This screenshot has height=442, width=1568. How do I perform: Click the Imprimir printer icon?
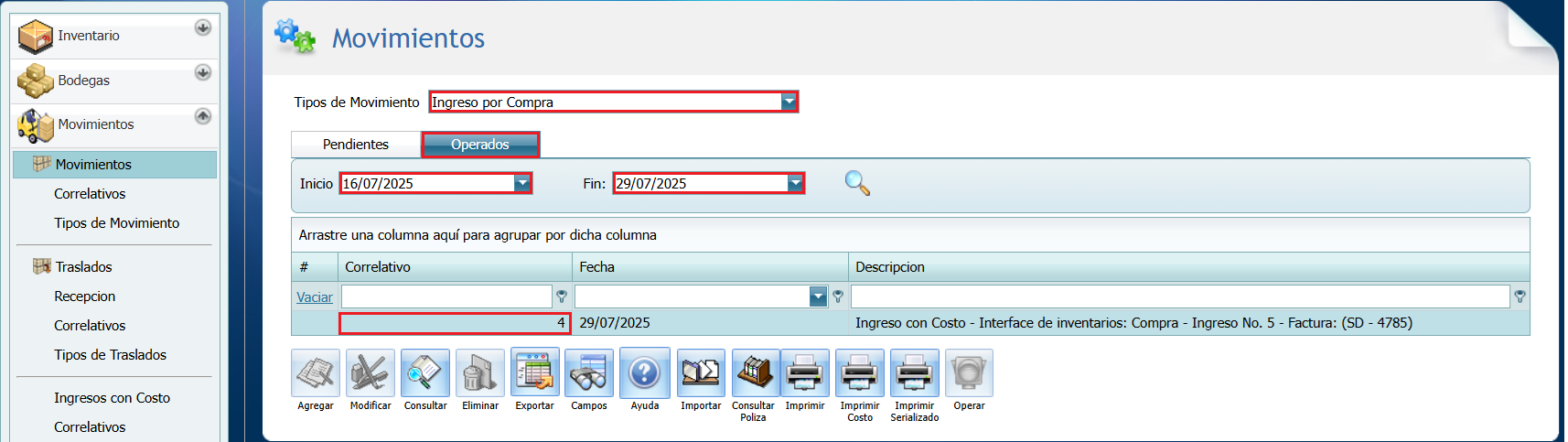pos(805,372)
